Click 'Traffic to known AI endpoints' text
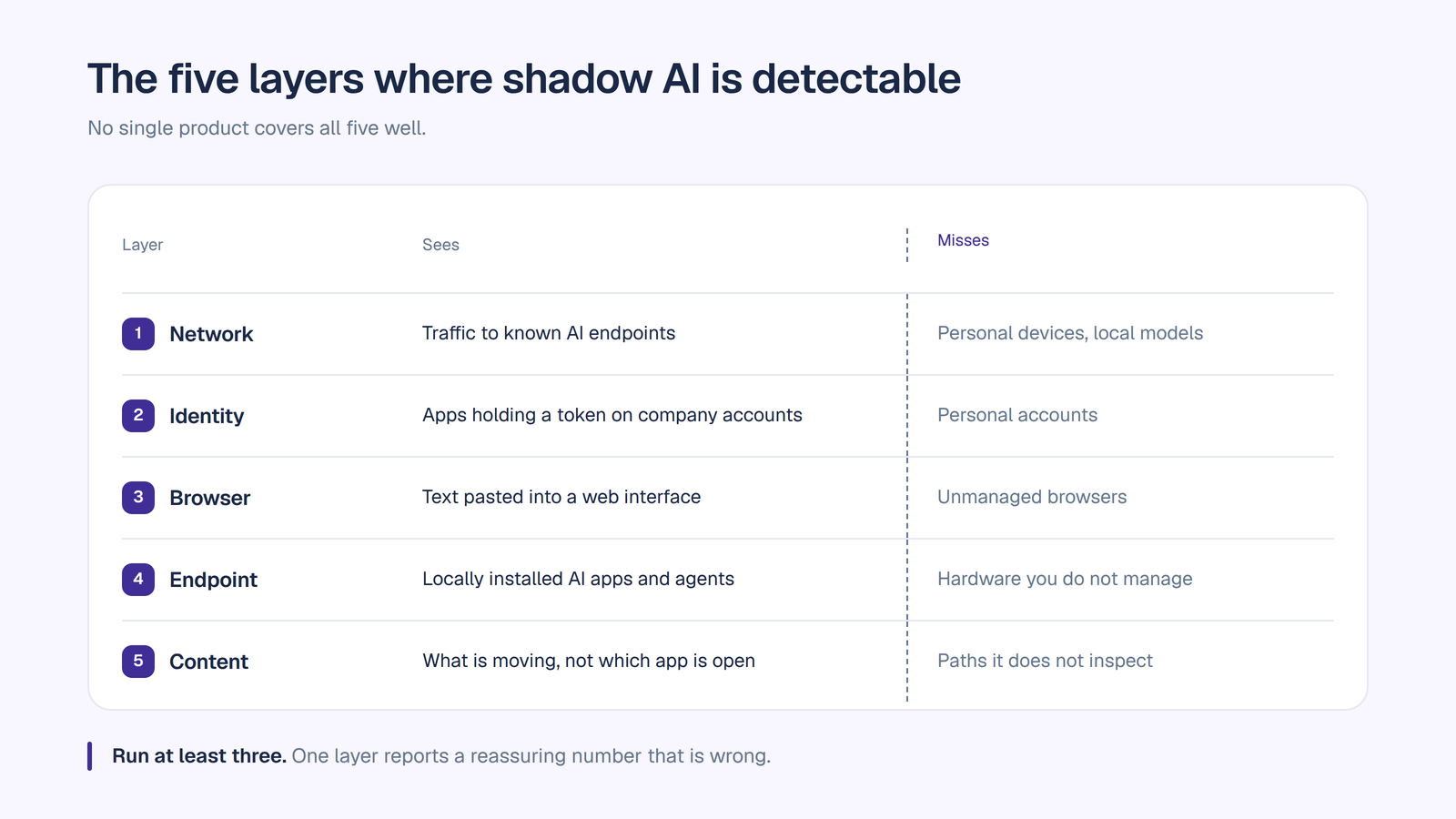 (x=549, y=333)
